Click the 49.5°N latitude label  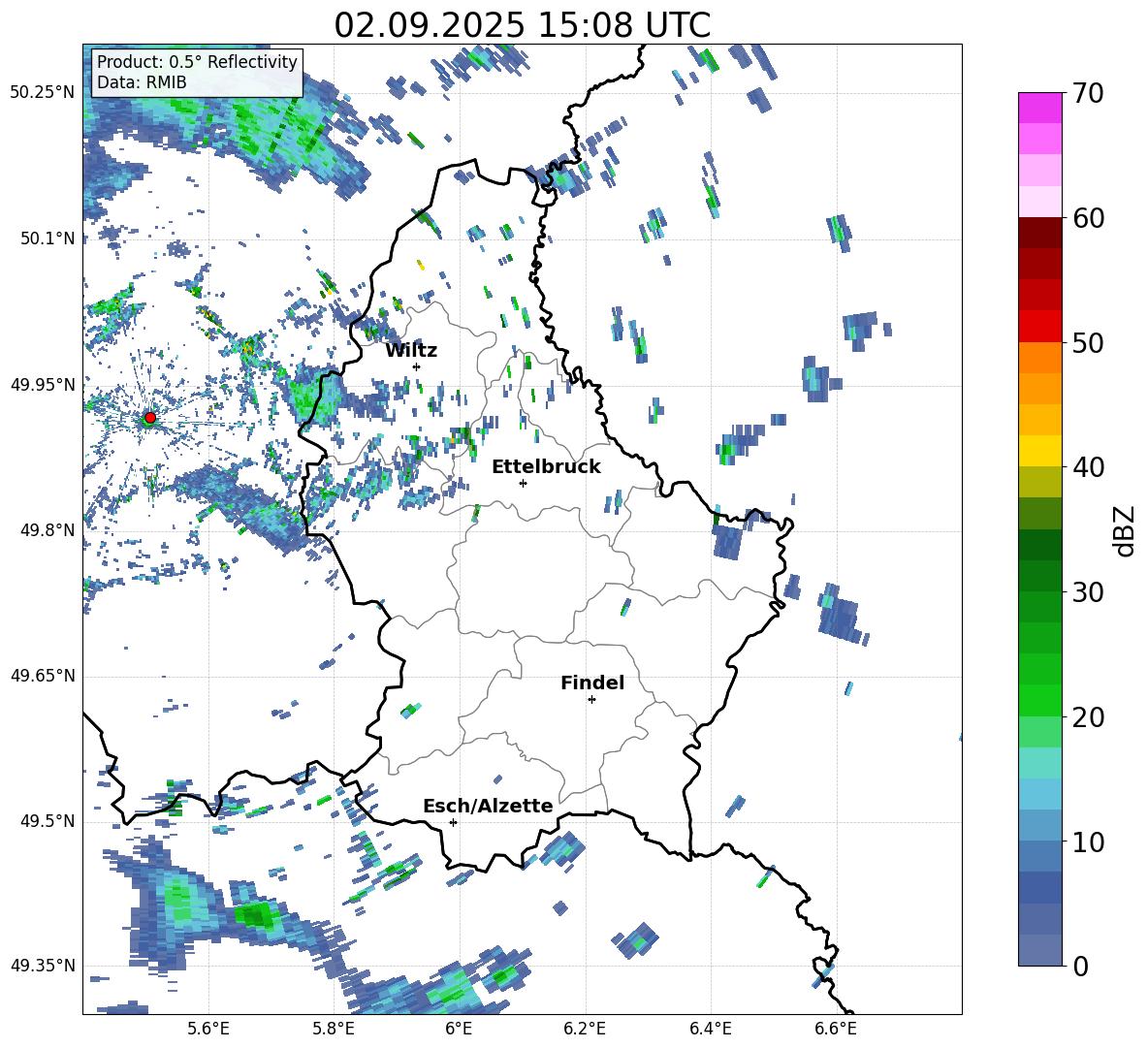(47, 821)
